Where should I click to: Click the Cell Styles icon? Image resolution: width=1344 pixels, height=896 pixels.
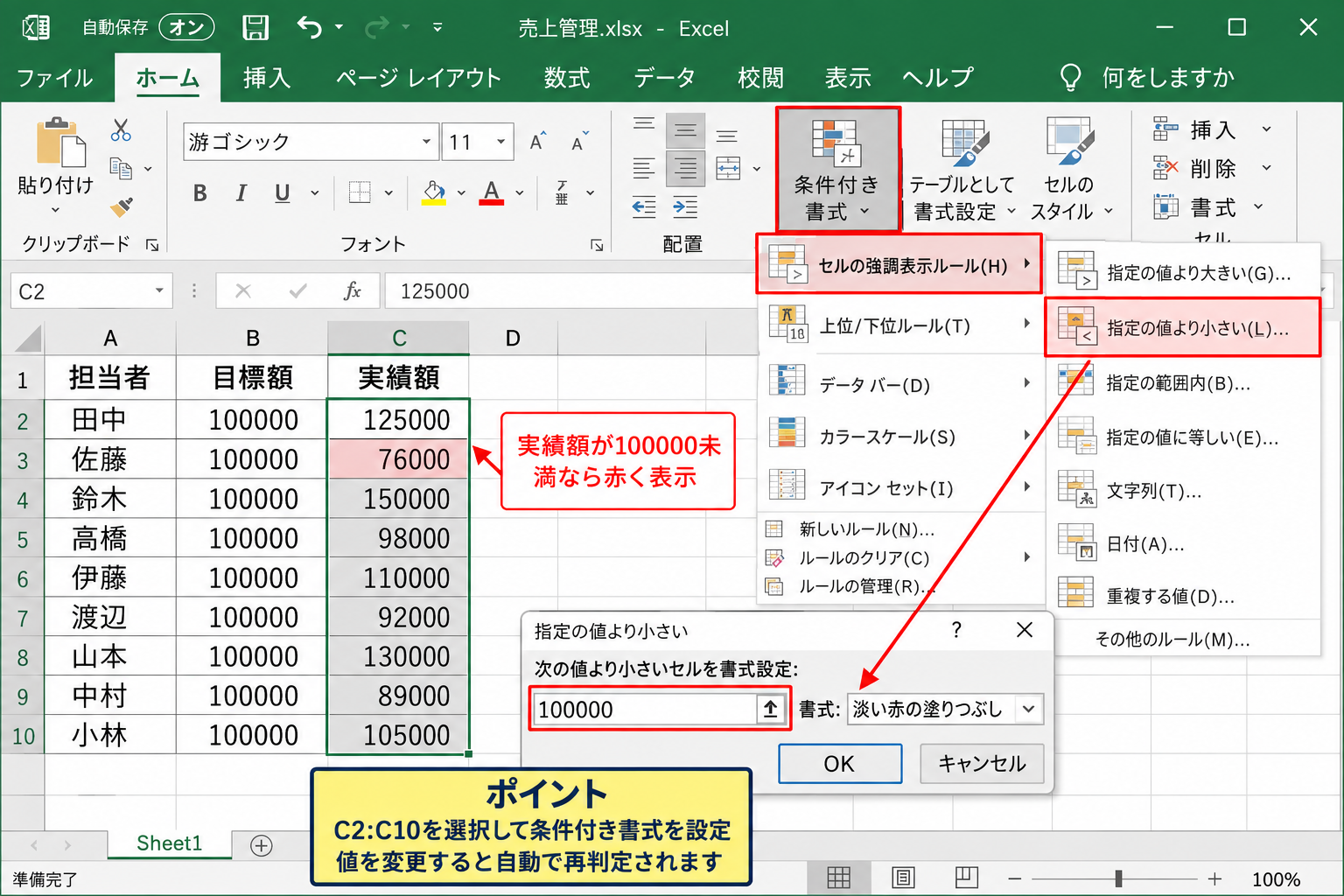[x=1070, y=143]
